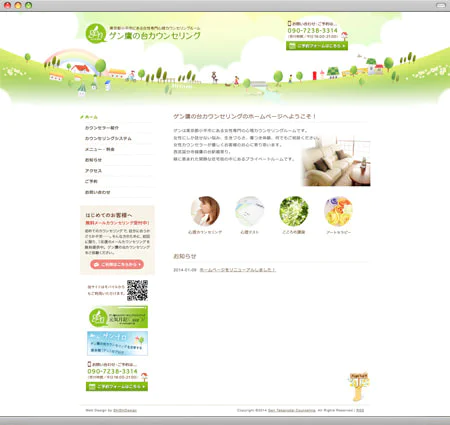Click the QR code in the sidebar
This screenshot has width=450, height=425.
(x=137, y=290)
